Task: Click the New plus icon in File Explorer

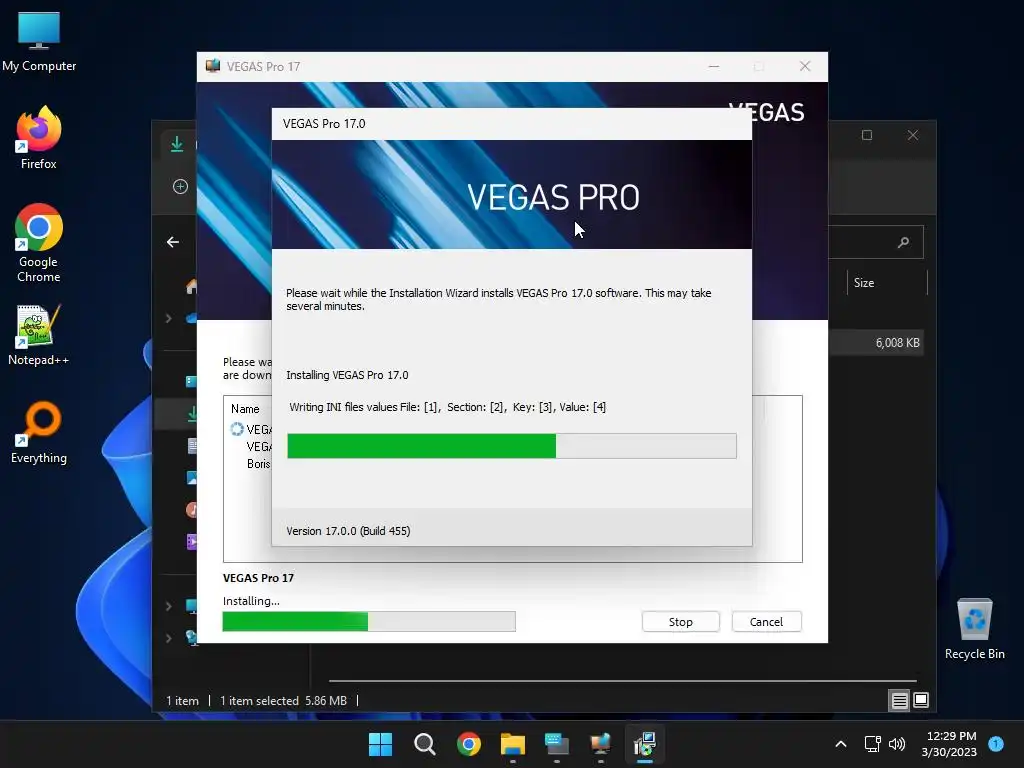Action: click(180, 187)
